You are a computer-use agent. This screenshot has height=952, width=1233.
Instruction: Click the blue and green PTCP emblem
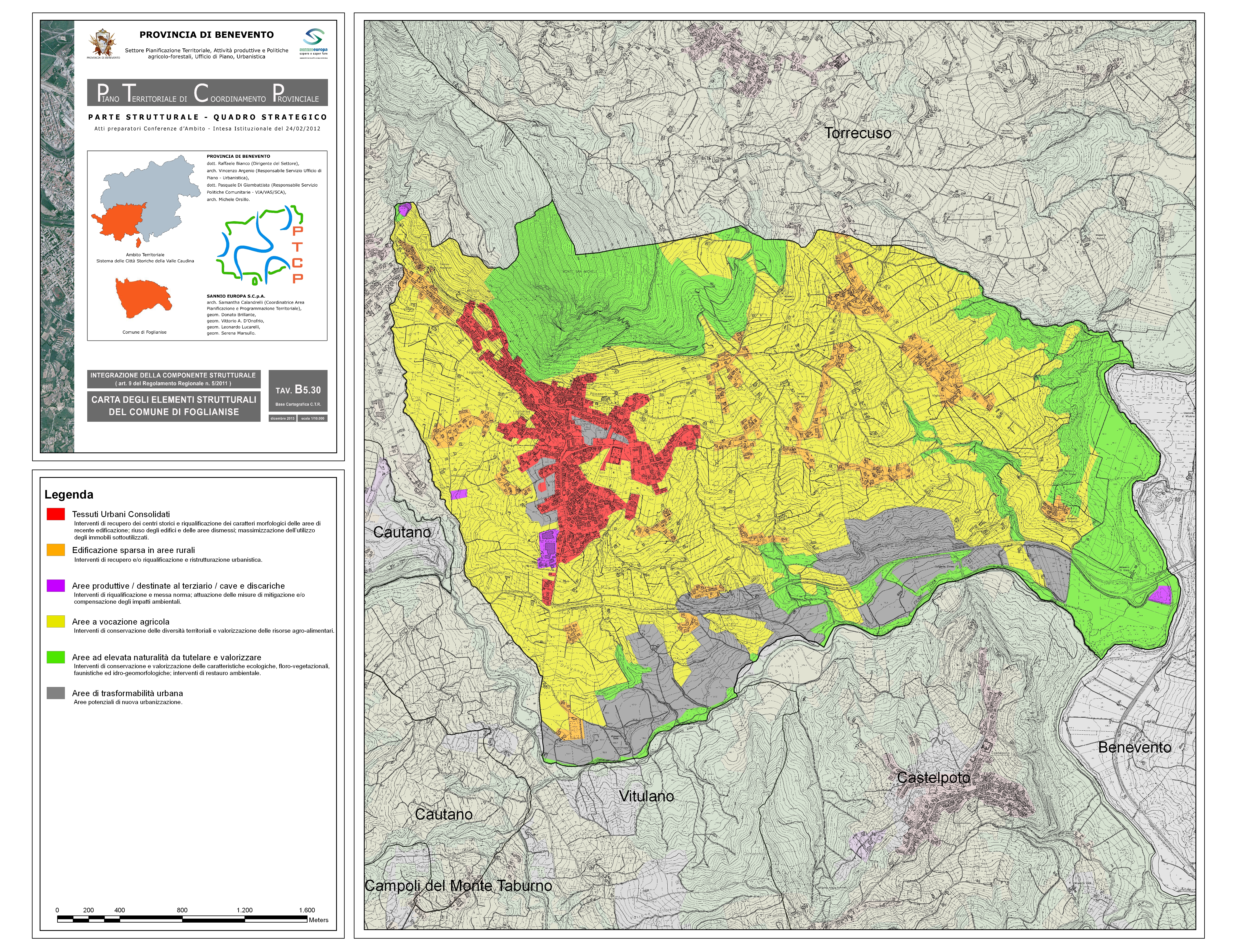point(260,245)
